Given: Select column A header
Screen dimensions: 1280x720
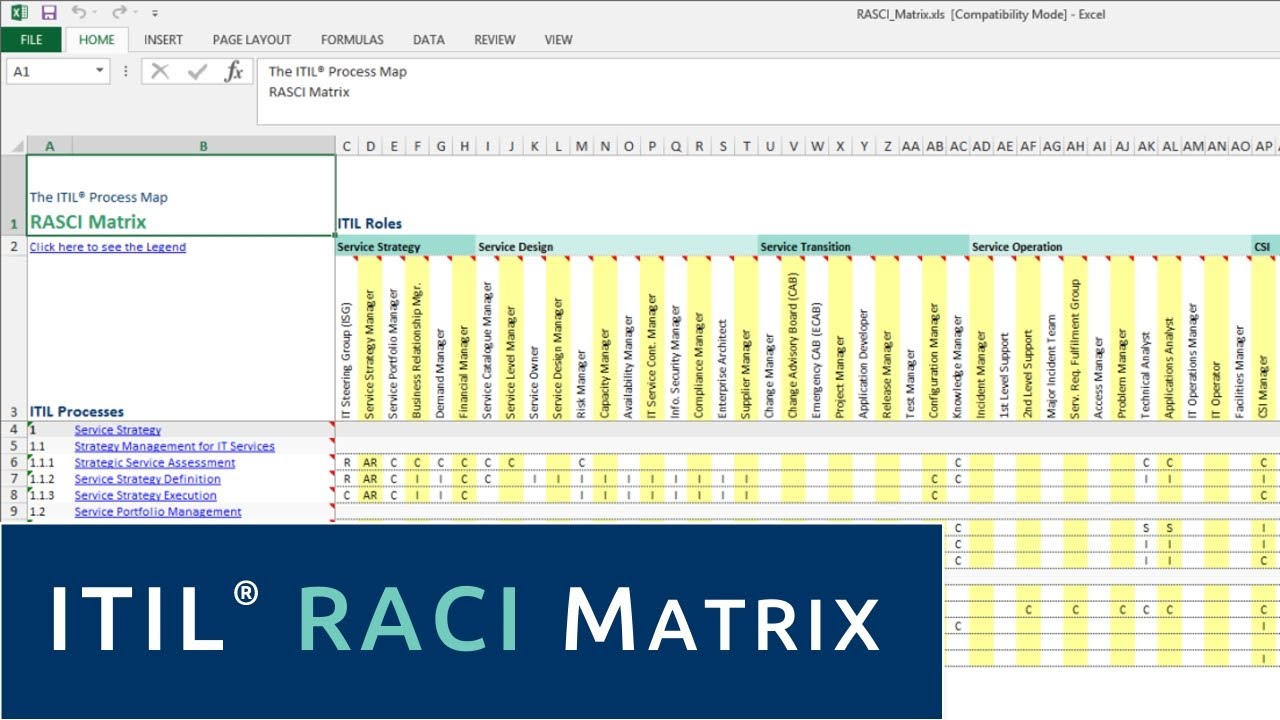Looking at the screenshot, I should 49,146.
